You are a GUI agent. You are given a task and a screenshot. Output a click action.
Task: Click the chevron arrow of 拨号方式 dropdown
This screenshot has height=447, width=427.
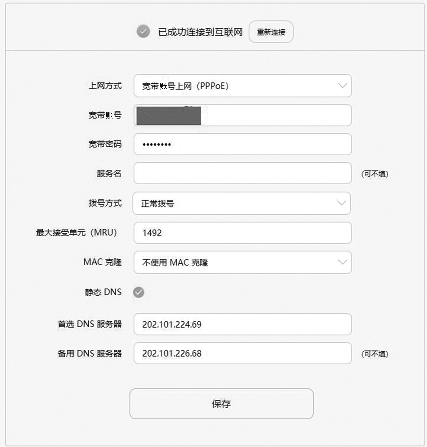point(341,203)
